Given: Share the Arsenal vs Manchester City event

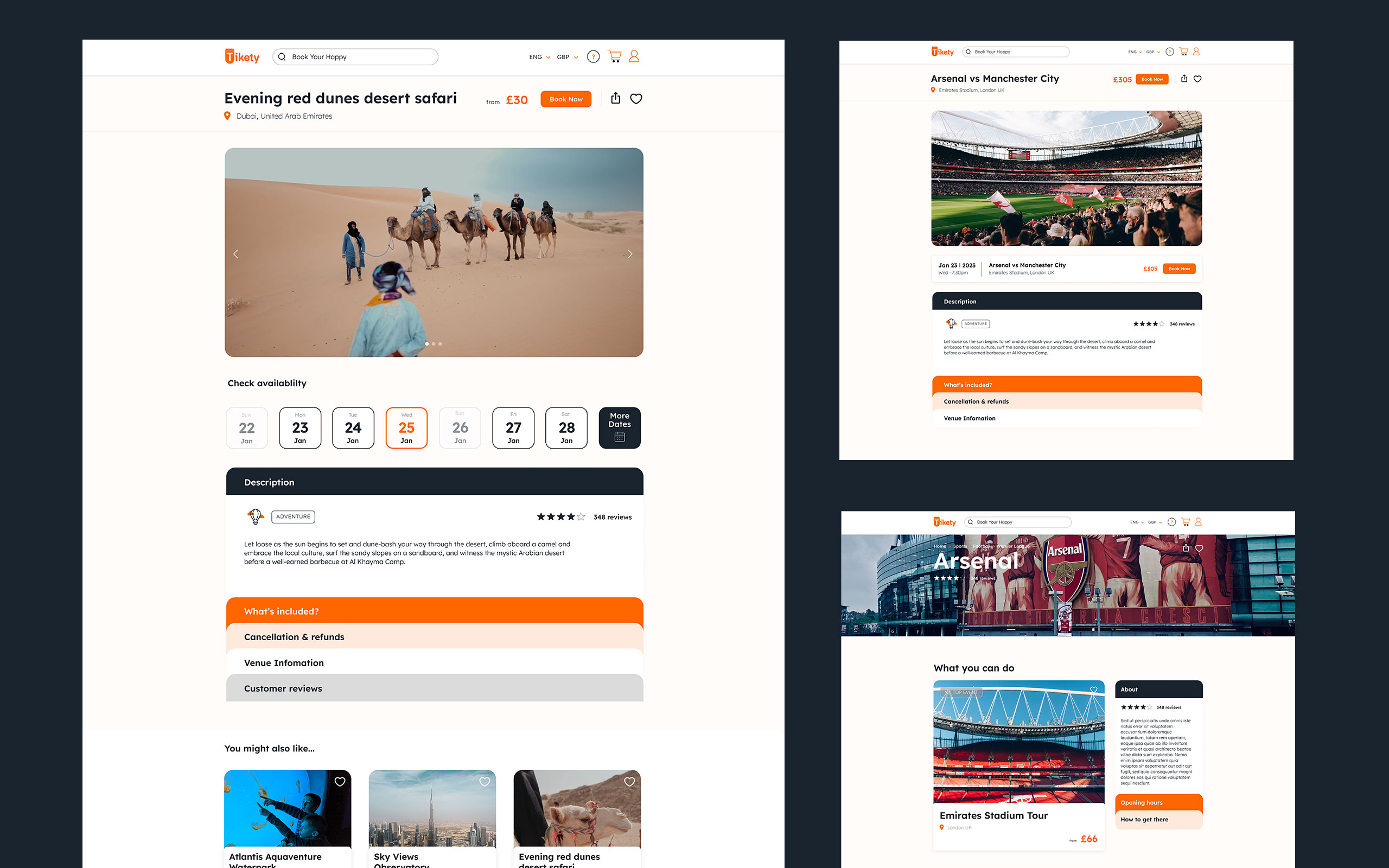Looking at the screenshot, I should [1184, 79].
